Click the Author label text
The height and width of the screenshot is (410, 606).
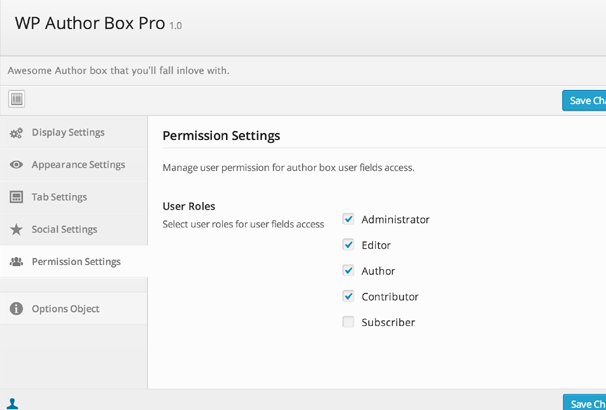(x=378, y=271)
